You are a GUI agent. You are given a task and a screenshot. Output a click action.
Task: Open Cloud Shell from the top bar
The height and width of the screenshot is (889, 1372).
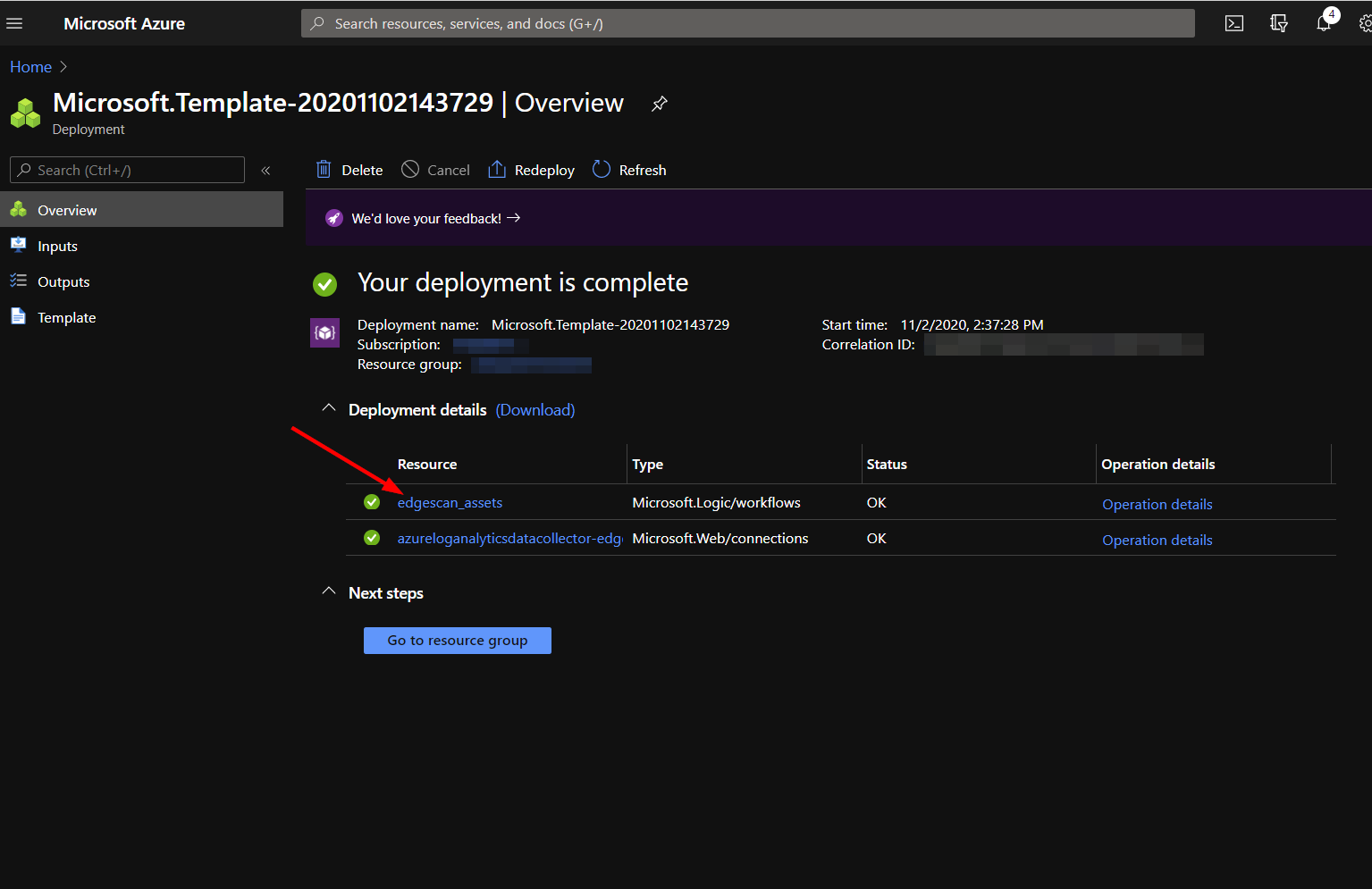(1233, 23)
